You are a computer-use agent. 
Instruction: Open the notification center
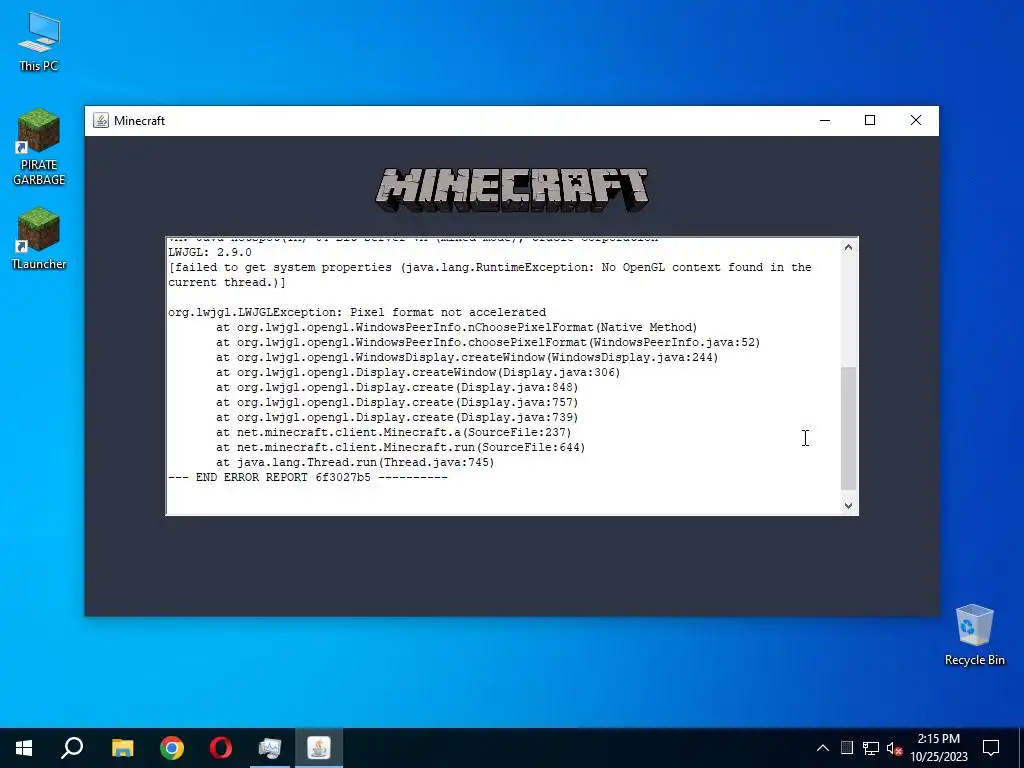[991, 748]
